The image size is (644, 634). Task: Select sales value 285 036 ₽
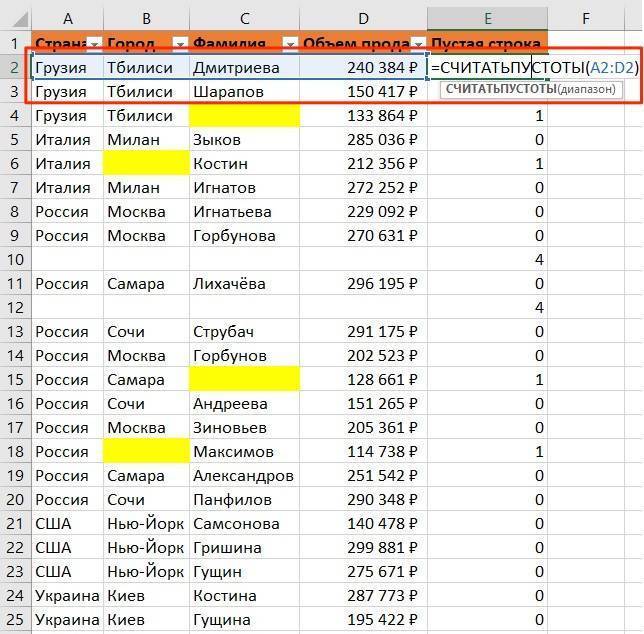(x=363, y=140)
